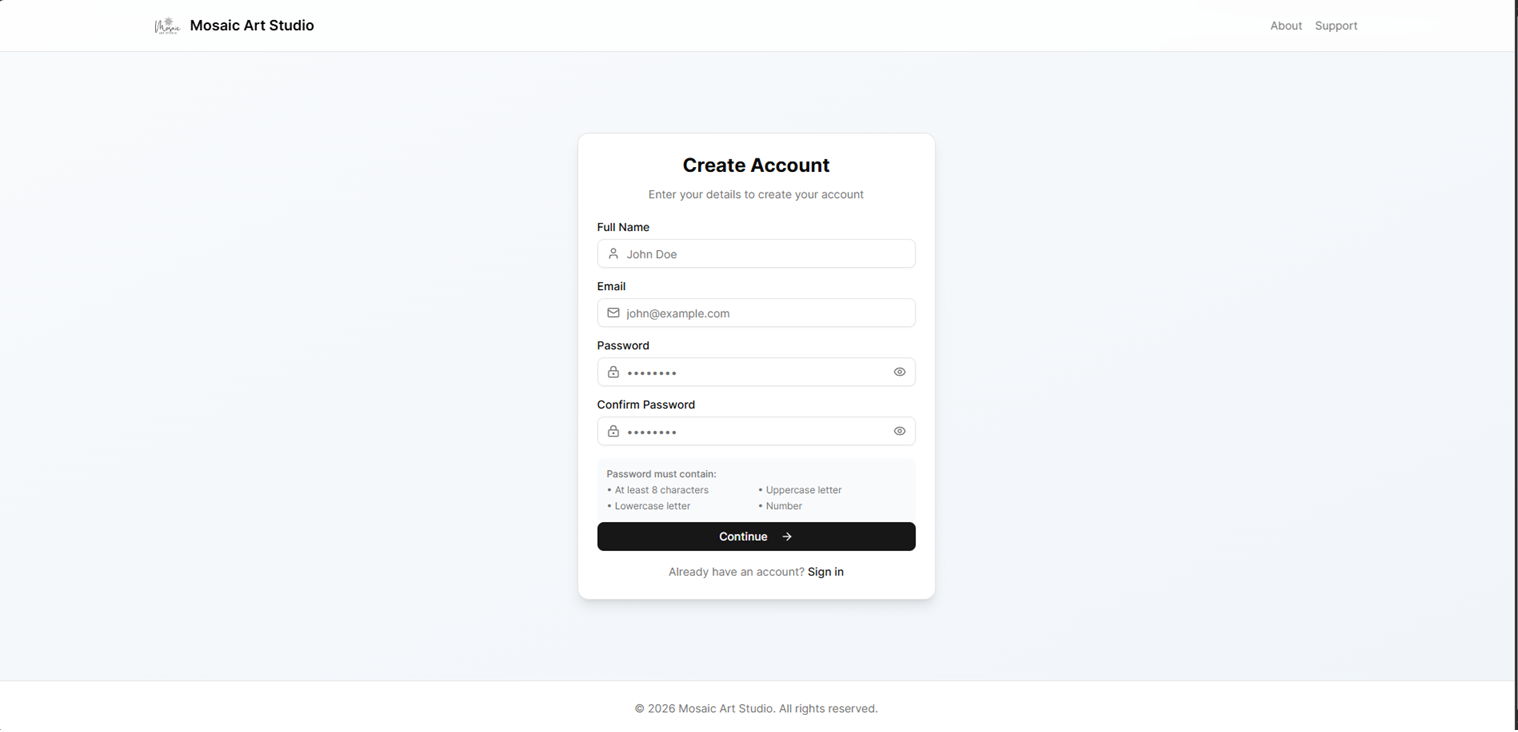Open the About page
This screenshot has height=732, width=1518.
(1286, 25)
